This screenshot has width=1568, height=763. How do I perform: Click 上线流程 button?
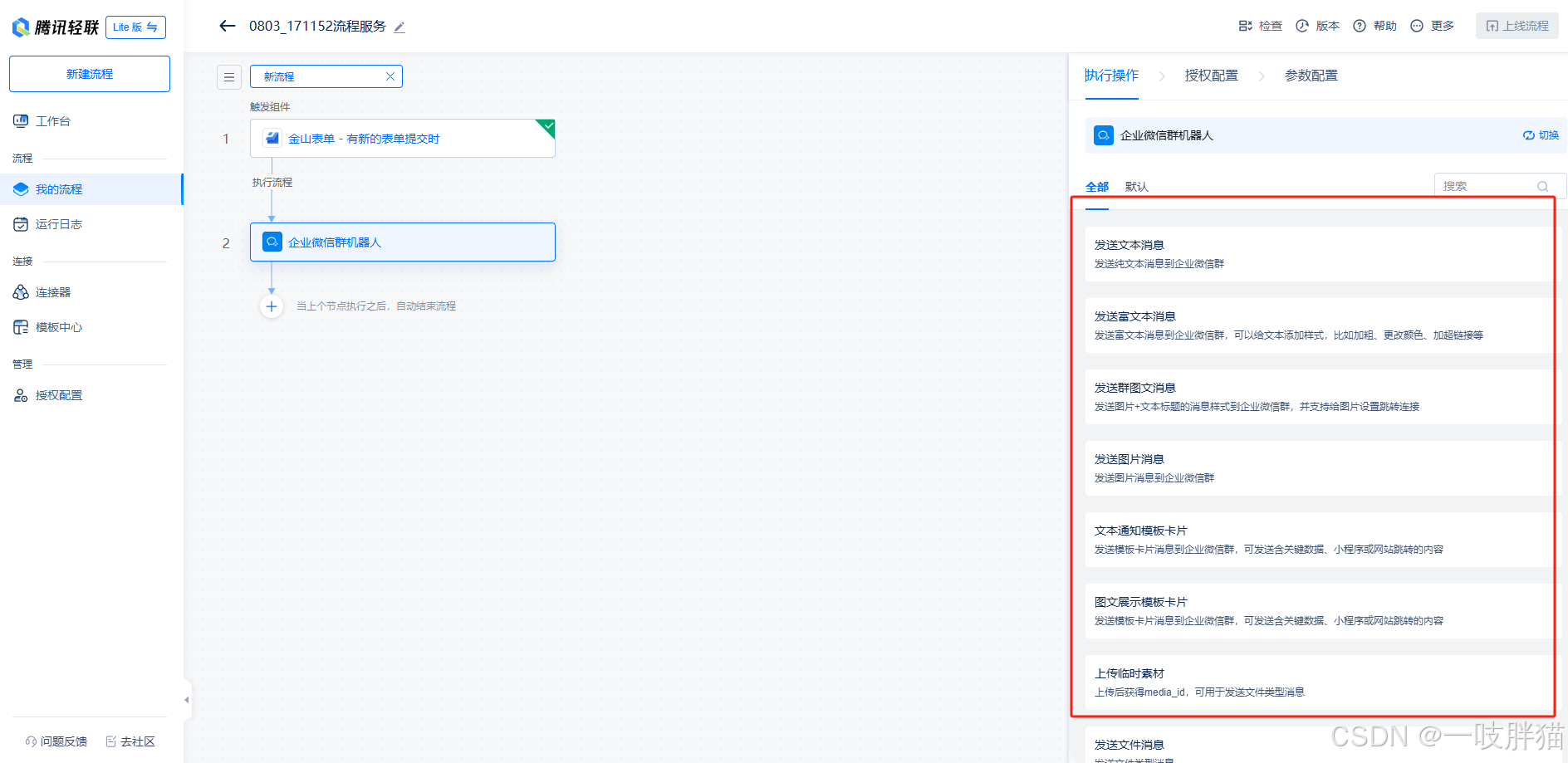1517,26
